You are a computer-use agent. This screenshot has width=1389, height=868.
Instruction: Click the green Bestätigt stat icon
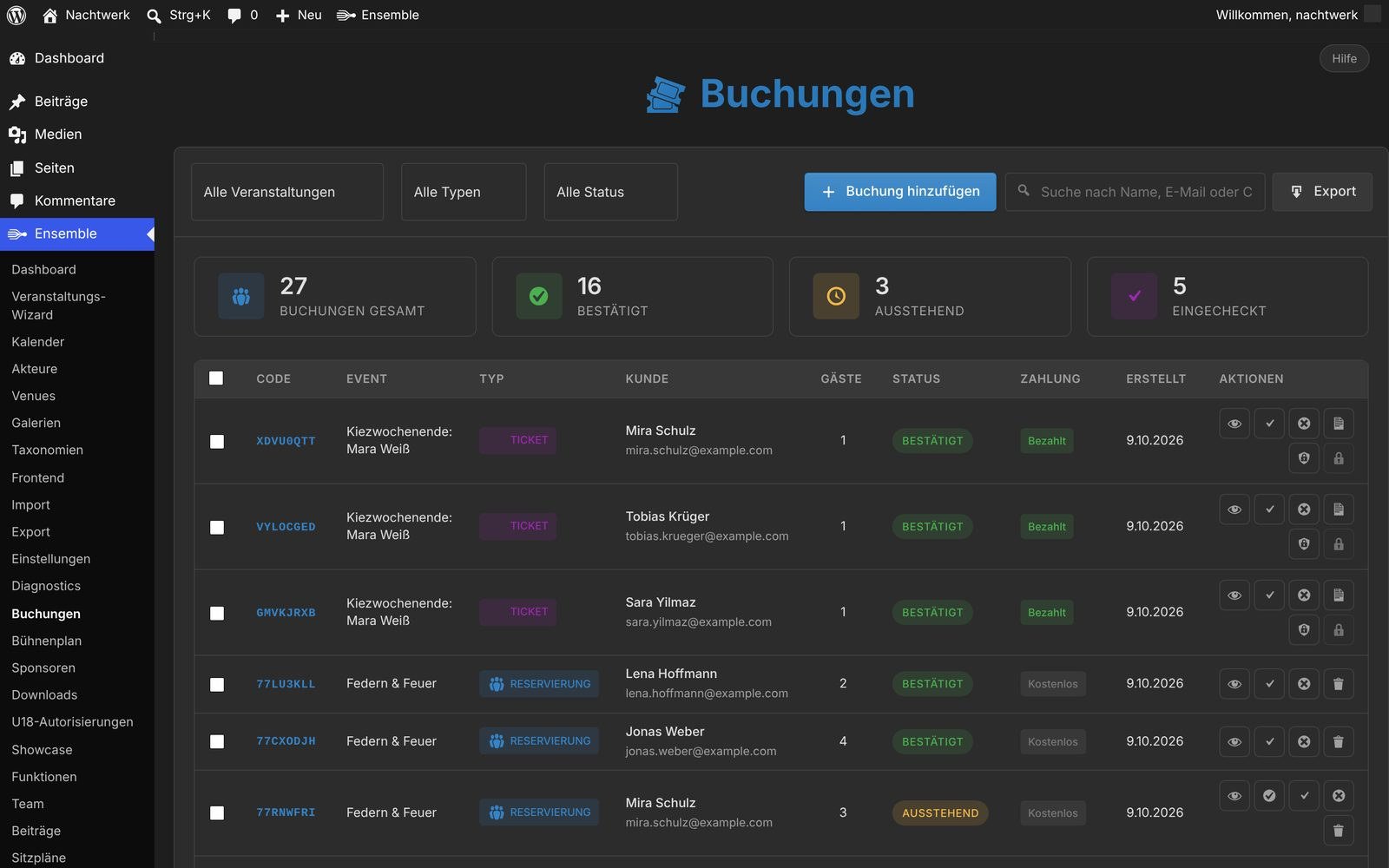point(538,296)
